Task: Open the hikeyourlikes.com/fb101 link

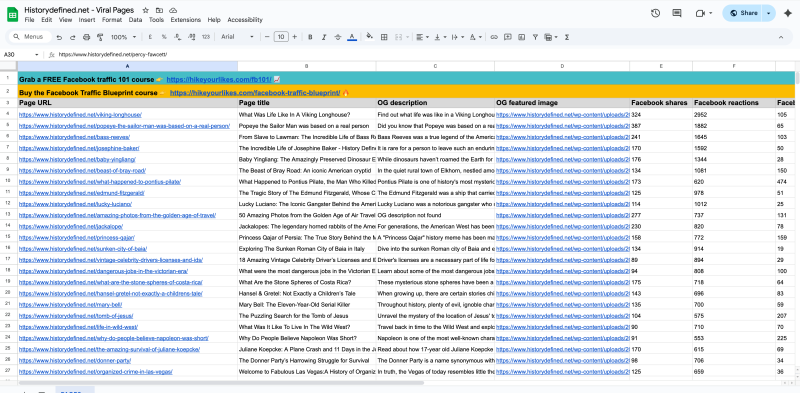Action: click(x=219, y=80)
